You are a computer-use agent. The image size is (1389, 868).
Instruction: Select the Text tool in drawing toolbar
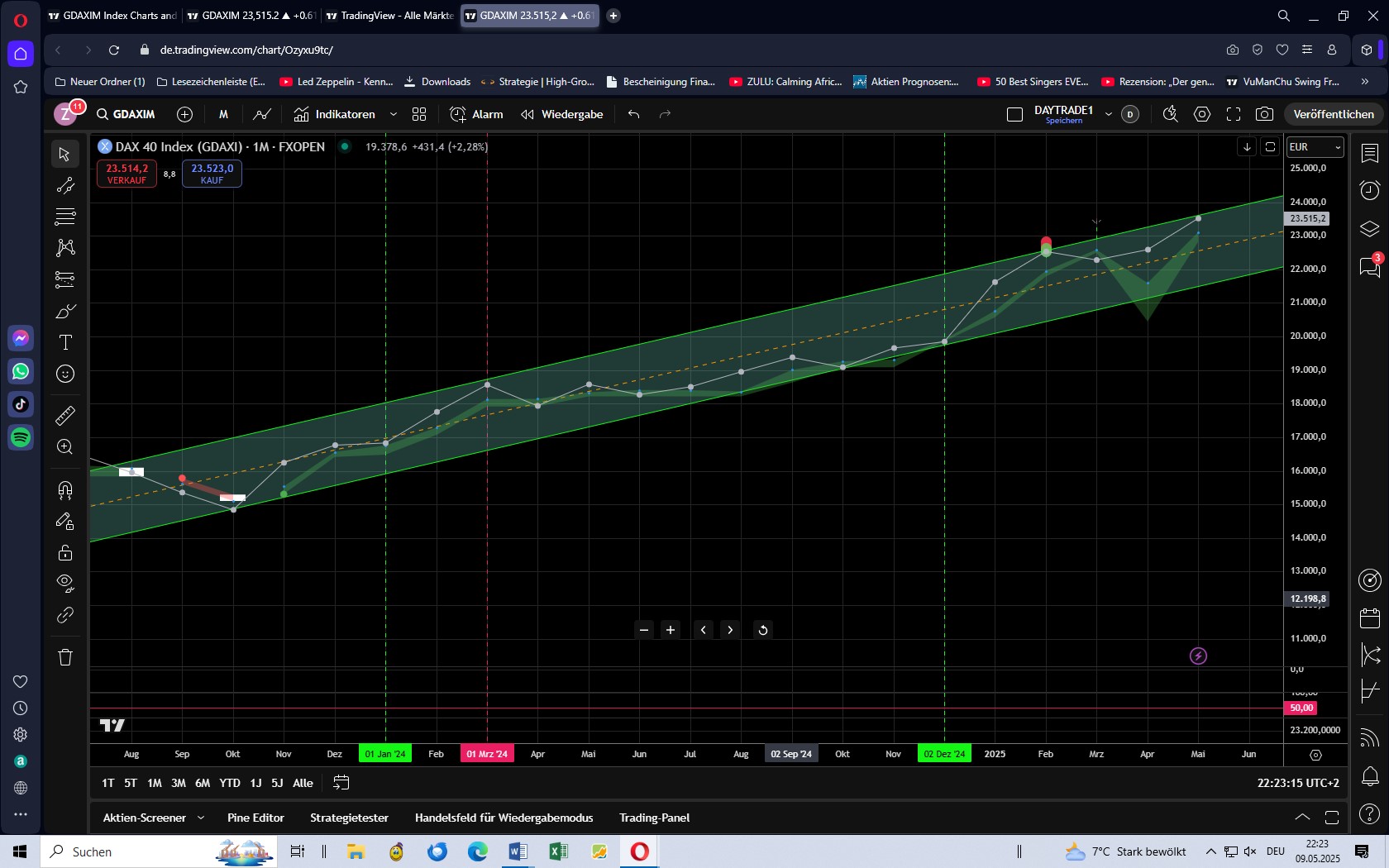tap(65, 342)
